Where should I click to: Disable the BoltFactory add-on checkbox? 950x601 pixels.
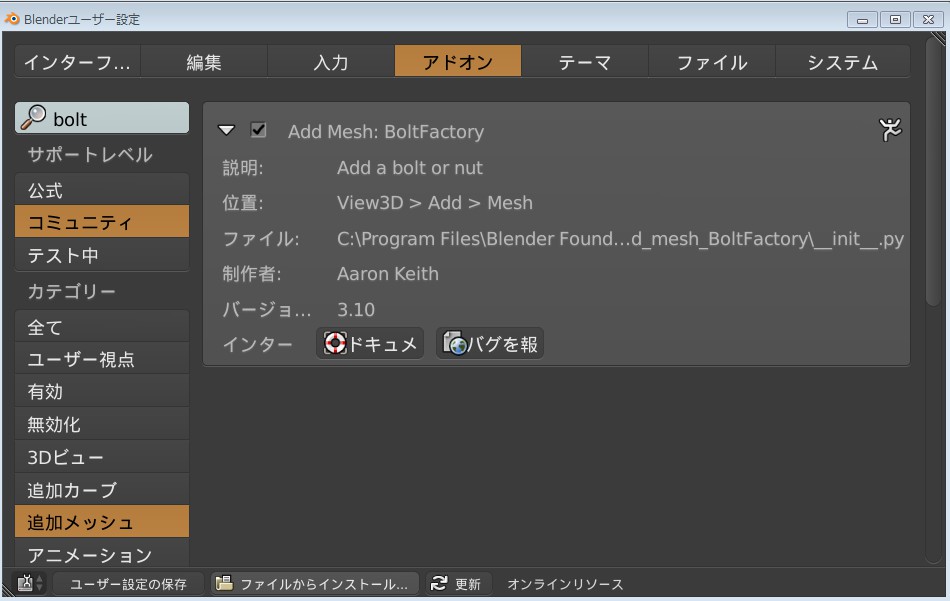pyautogui.click(x=258, y=130)
